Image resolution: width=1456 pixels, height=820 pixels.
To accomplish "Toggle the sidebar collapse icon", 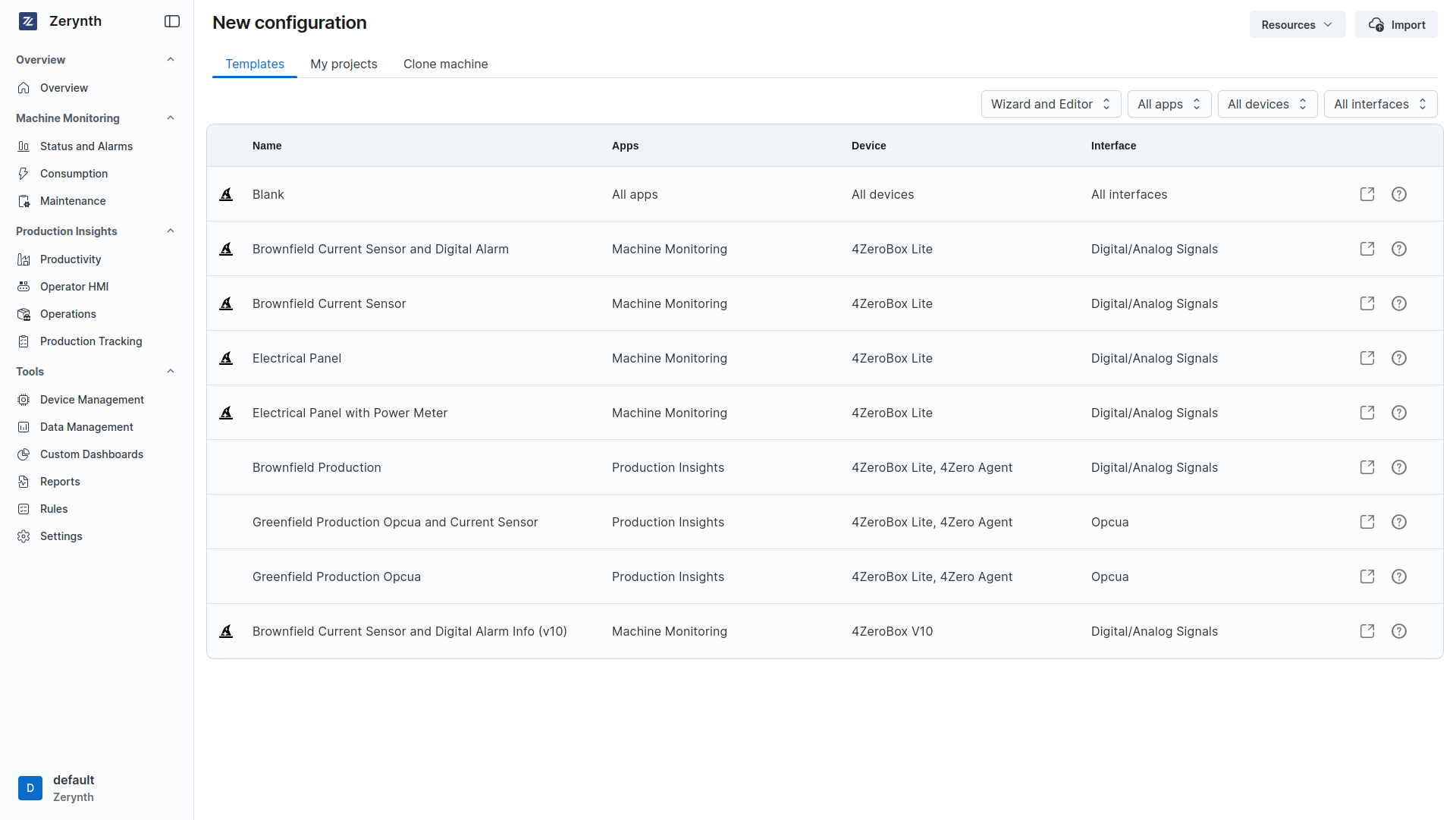I will click(172, 21).
